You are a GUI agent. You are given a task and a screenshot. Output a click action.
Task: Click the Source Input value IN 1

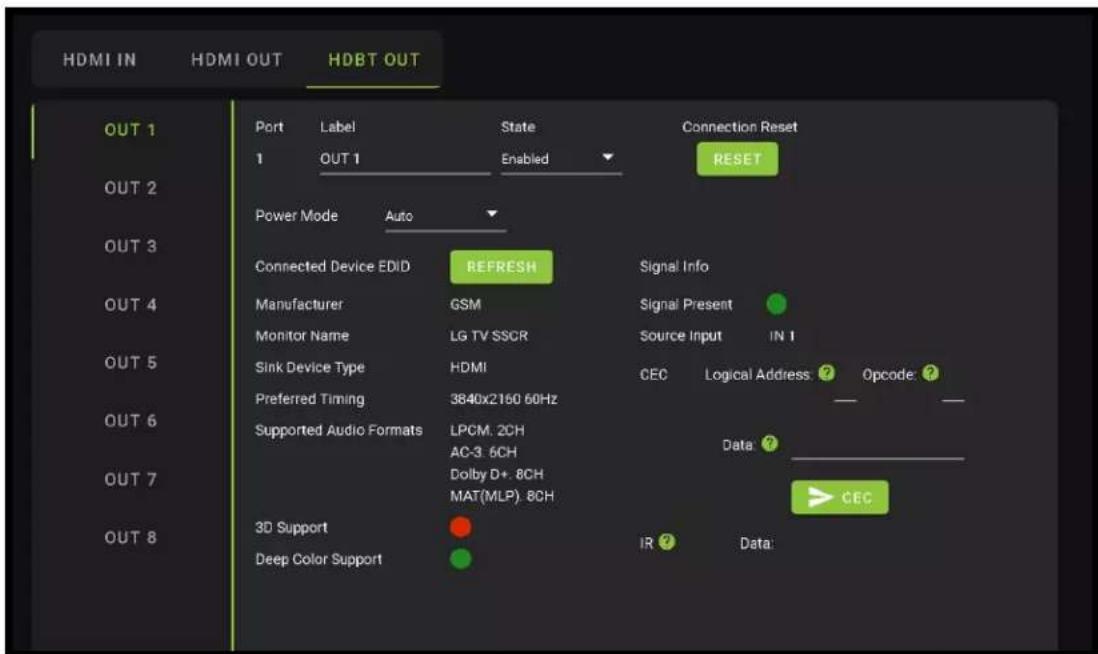click(x=782, y=336)
